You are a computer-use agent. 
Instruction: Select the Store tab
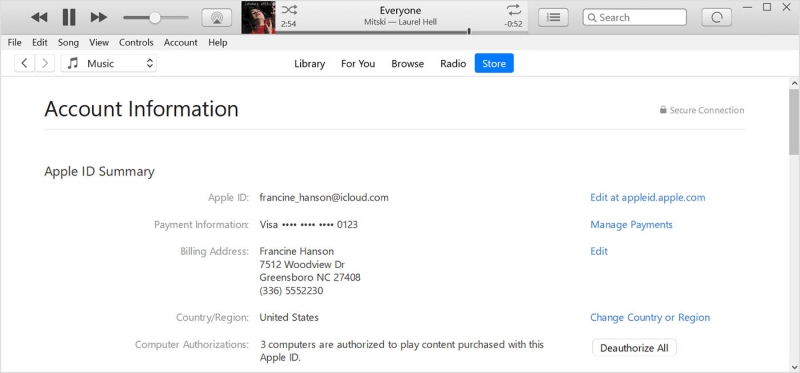[x=494, y=63]
